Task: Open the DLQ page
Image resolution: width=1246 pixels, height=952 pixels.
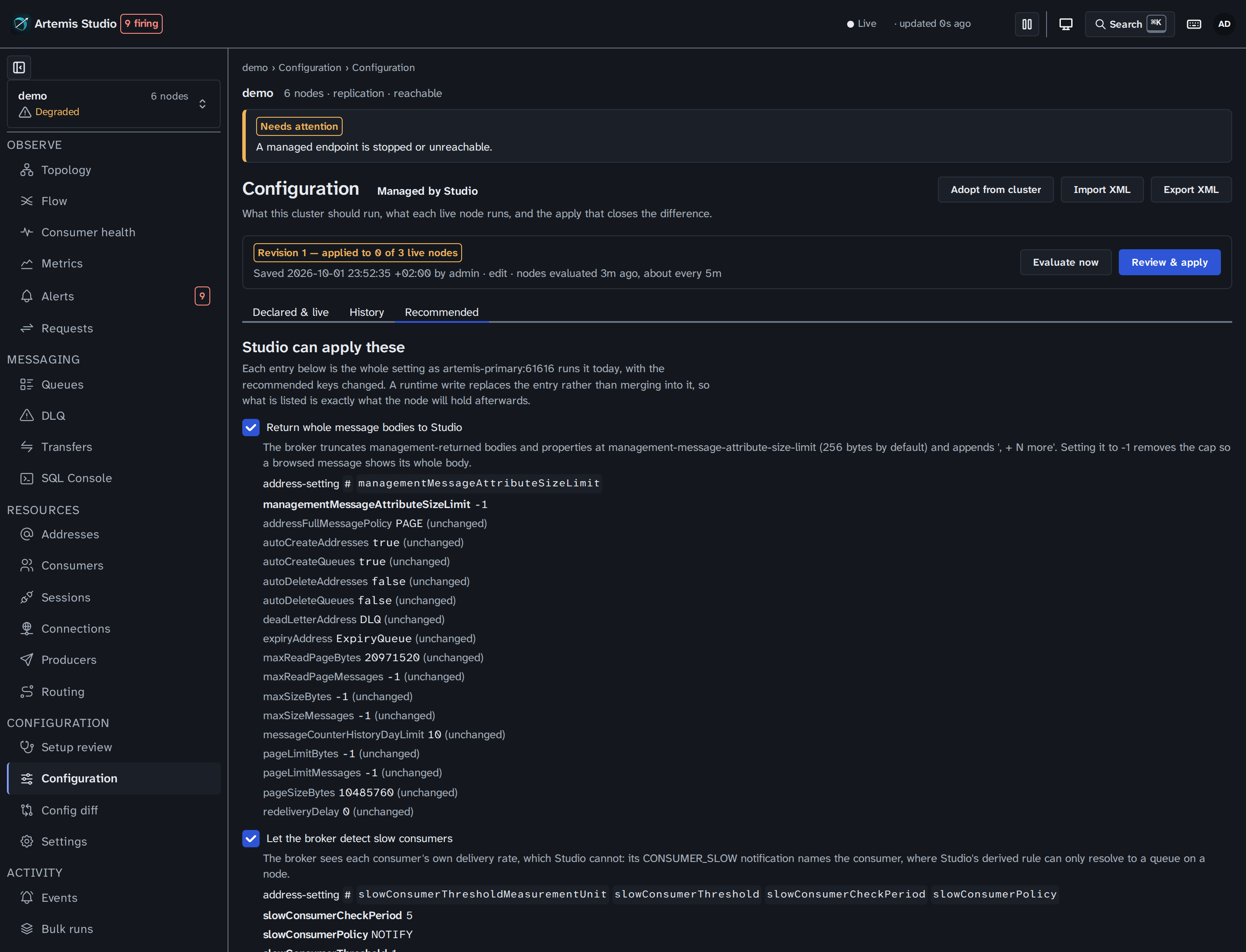Action: coord(113,416)
